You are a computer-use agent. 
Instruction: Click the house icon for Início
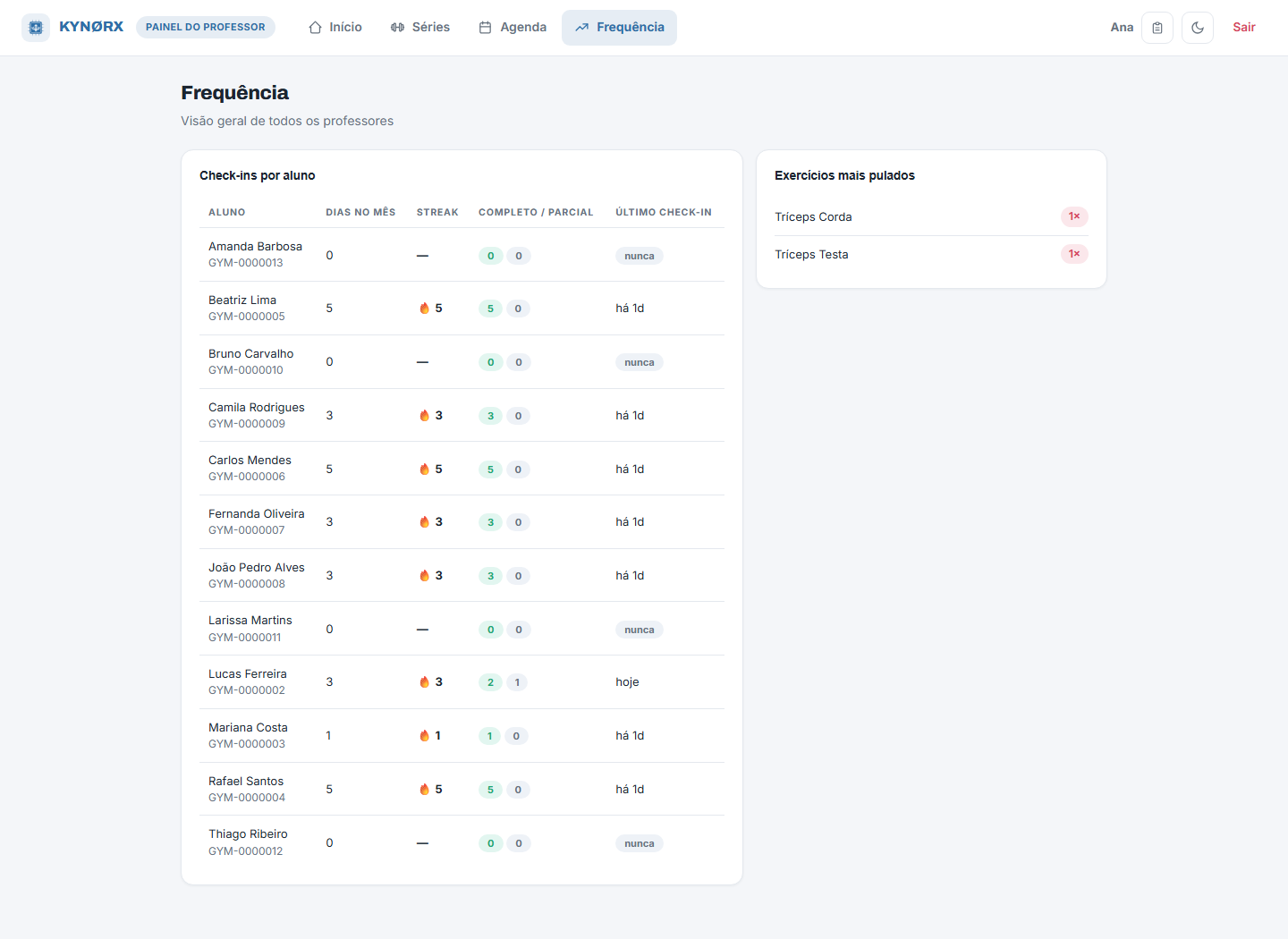[x=315, y=28]
